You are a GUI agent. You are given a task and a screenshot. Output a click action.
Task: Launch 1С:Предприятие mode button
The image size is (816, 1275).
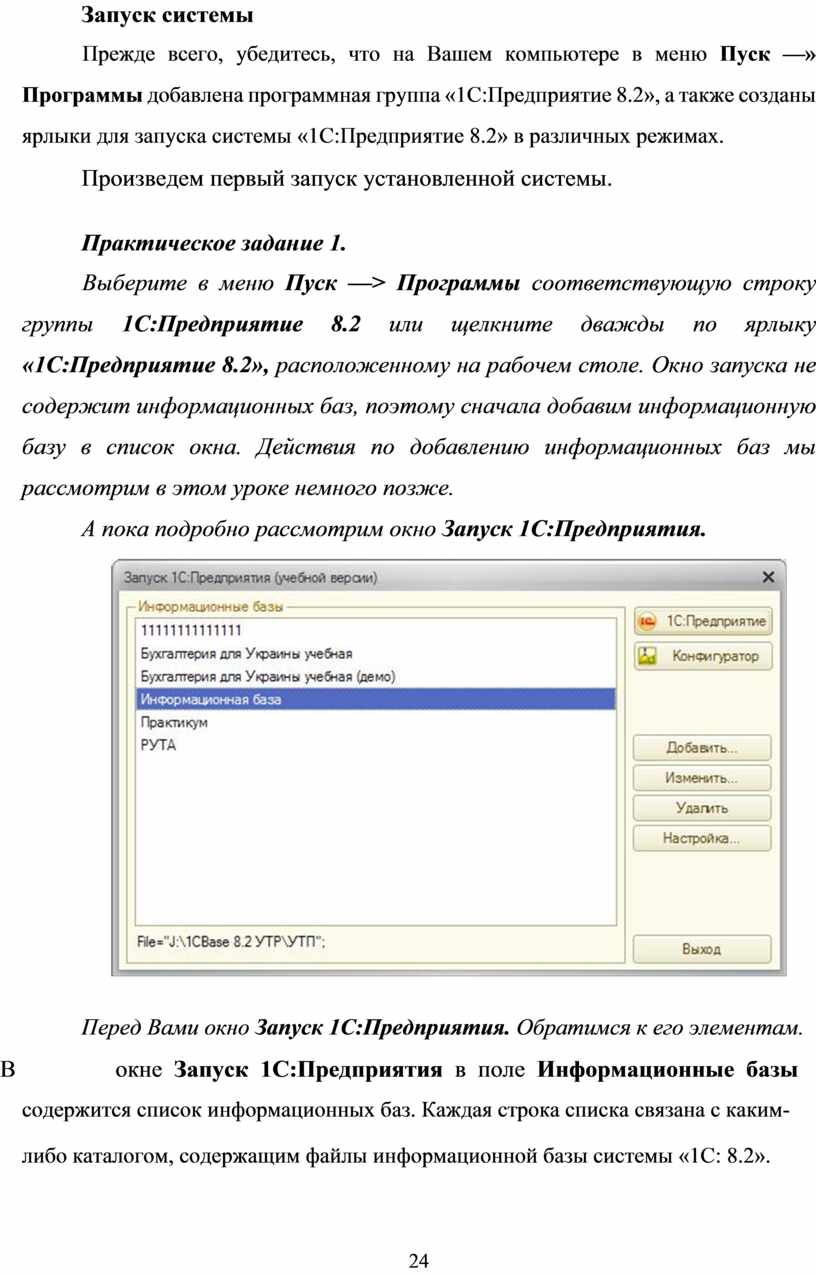coord(703,621)
